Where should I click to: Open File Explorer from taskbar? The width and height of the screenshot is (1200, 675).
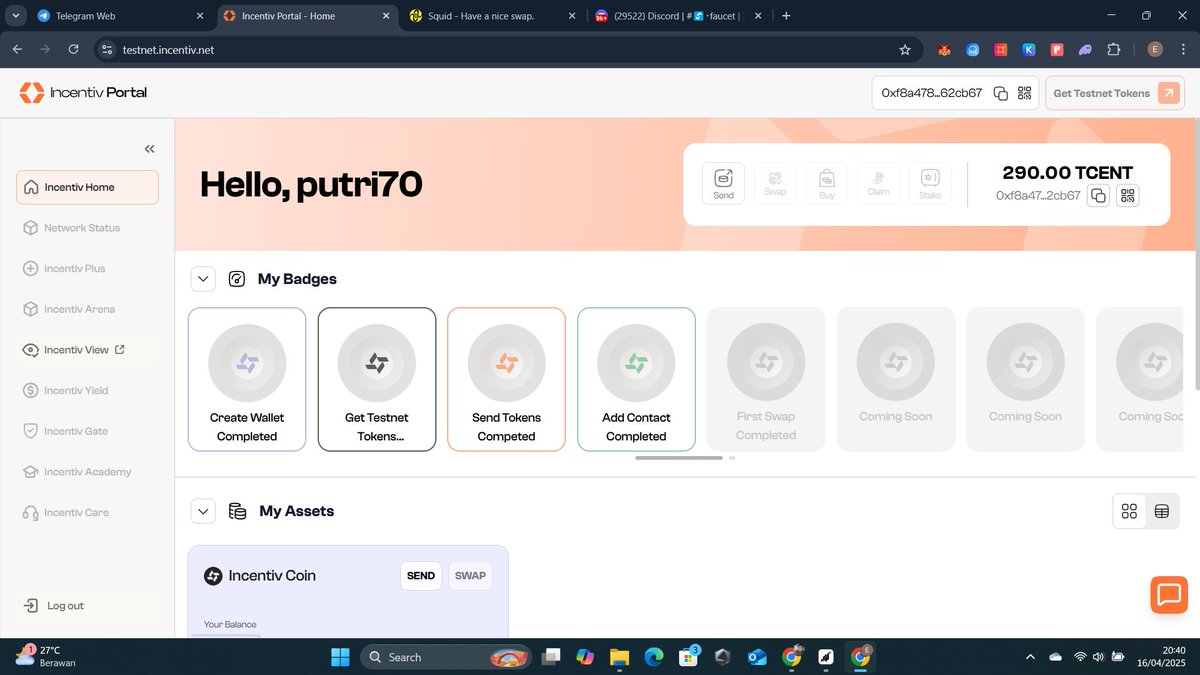619,657
